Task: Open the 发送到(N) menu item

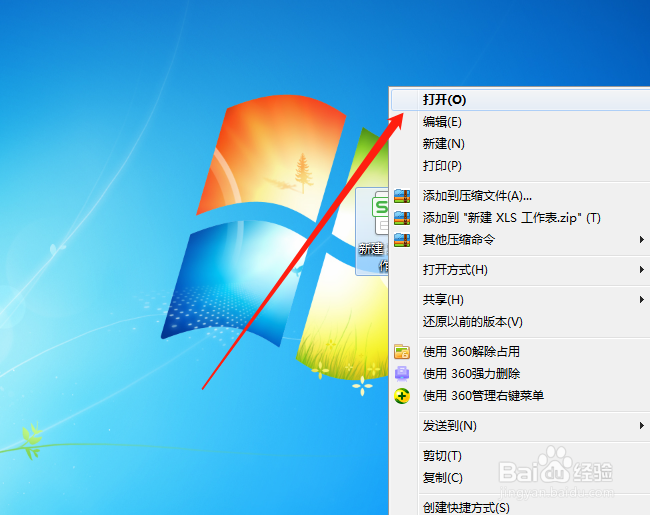Action: pos(521,426)
